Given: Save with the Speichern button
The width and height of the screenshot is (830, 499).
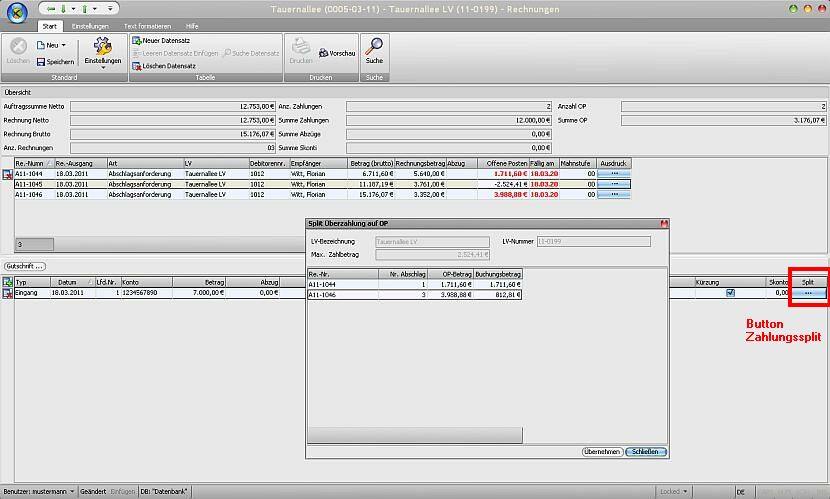Looking at the screenshot, I should 56,62.
